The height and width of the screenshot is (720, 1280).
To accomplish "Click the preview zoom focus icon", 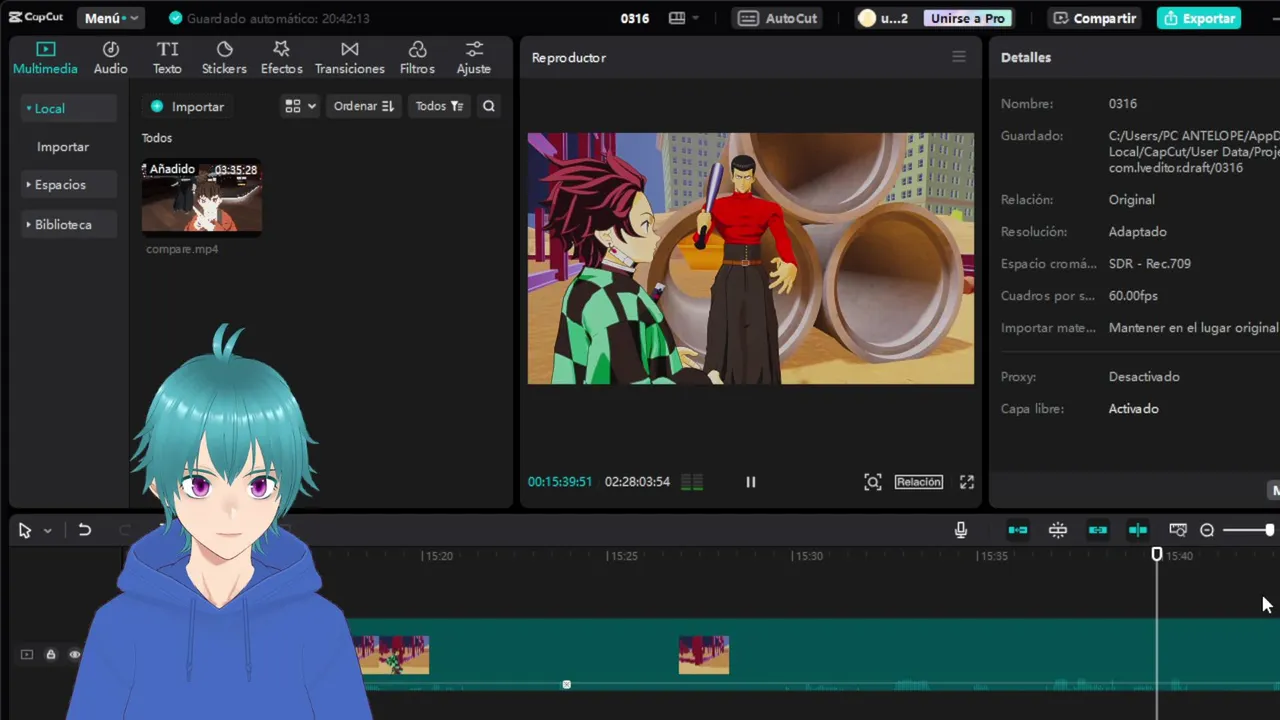I will click(873, 482).
